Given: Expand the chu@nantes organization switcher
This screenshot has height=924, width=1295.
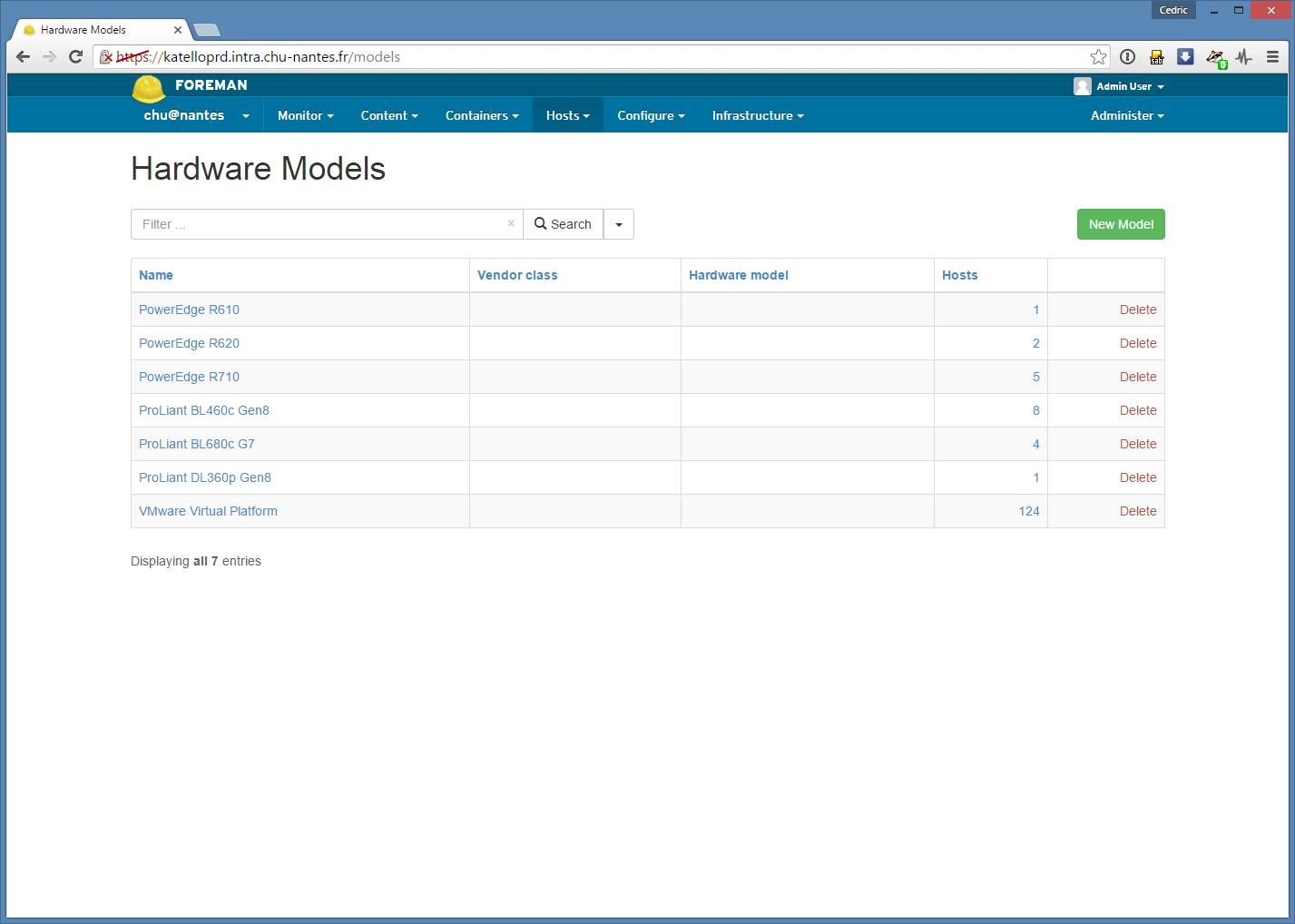Looking at the screenshot, I should [x=196, y=115].
